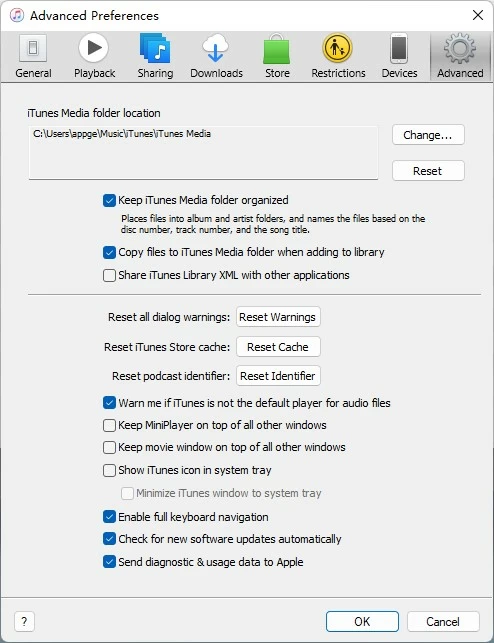Viewport: 494px width, 643px height.
Task: Open the General preferences icon
Action: pos(33,48)
